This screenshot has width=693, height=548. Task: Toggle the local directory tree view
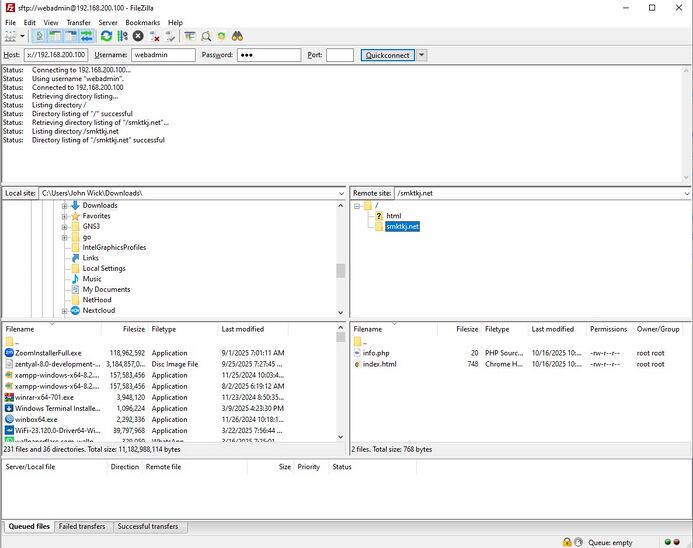(56, 36)
